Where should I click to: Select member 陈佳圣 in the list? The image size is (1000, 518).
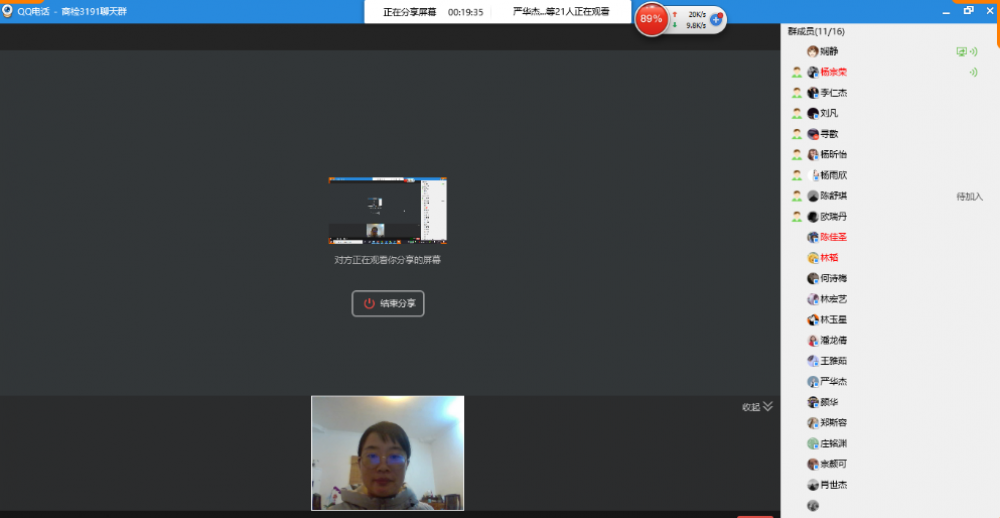(x=834, y=237)
